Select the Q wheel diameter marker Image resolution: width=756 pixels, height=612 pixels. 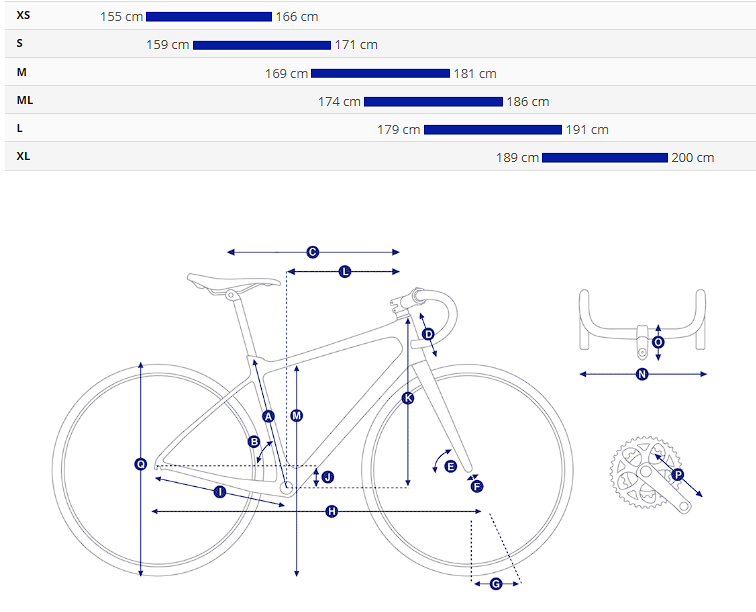coord(141,464)
